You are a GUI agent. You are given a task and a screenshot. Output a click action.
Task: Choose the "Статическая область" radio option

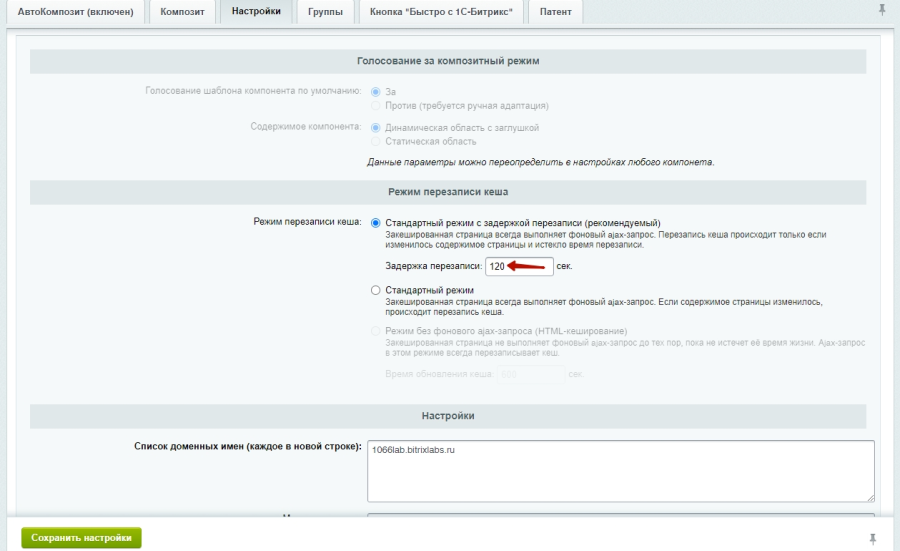click(x=376, y=141)
